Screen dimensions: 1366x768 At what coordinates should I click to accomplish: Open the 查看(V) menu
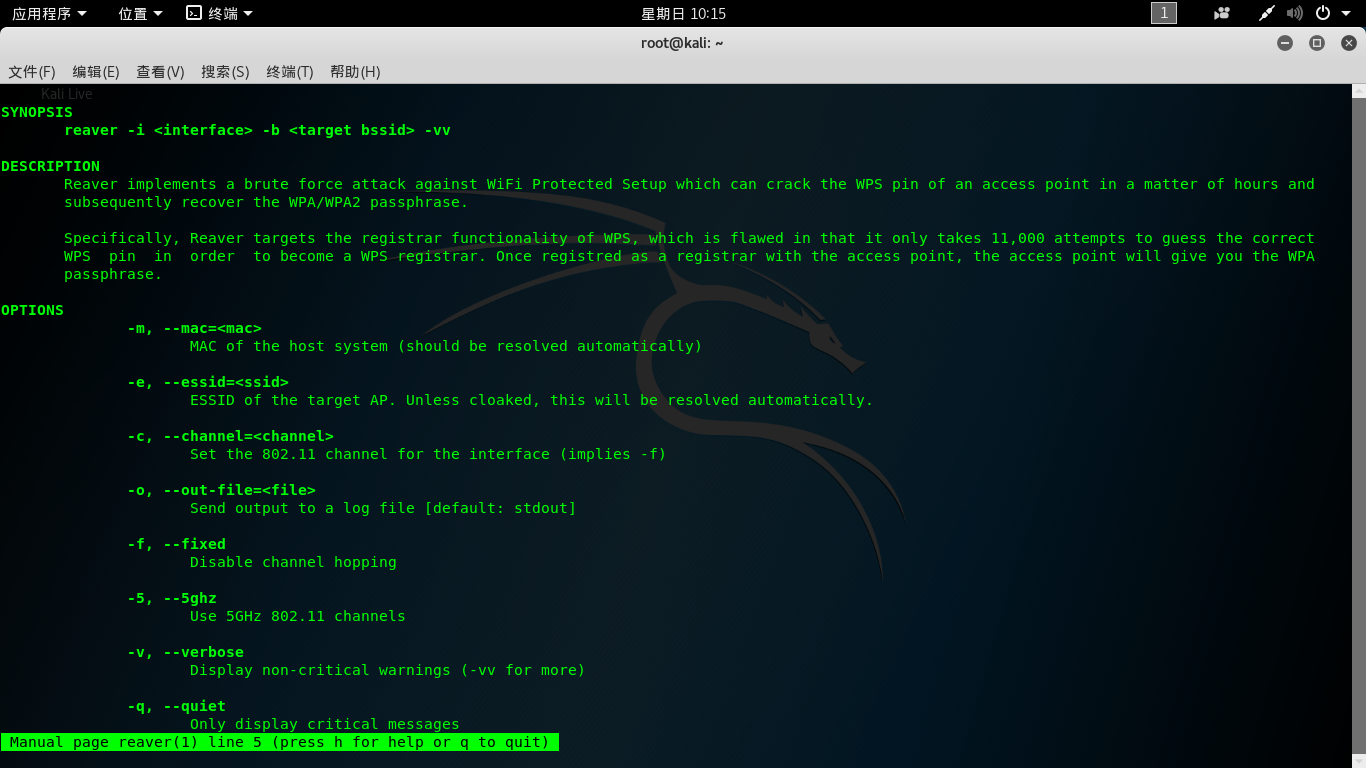tap(160, 72)
